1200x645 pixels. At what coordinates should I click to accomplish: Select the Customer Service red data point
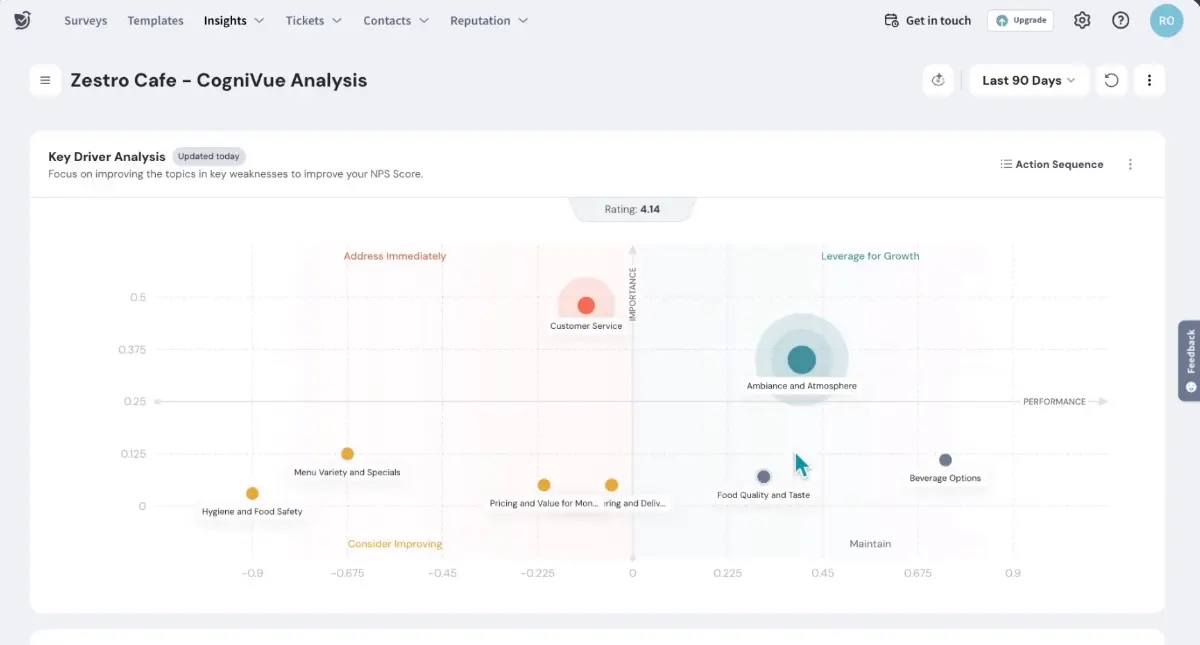[586, 305]
